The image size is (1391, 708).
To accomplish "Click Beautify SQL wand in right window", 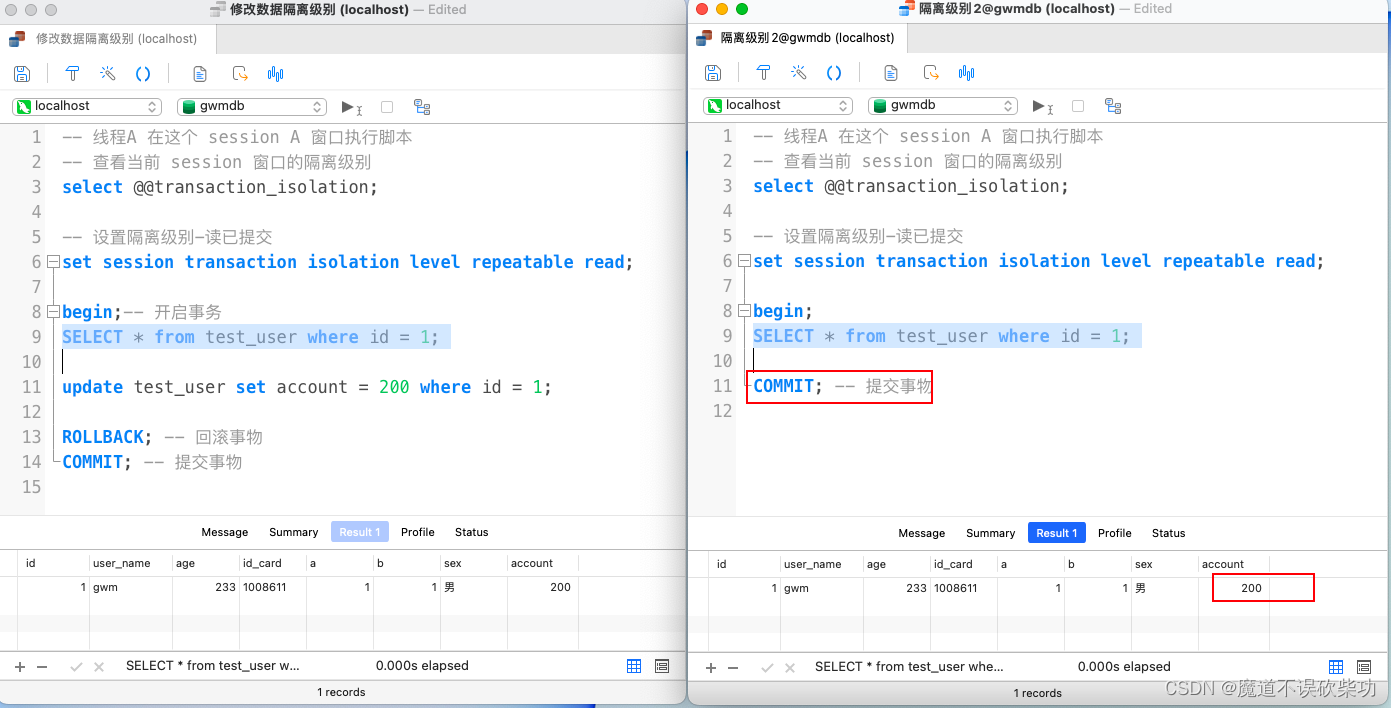I will [x=799, y=72].
